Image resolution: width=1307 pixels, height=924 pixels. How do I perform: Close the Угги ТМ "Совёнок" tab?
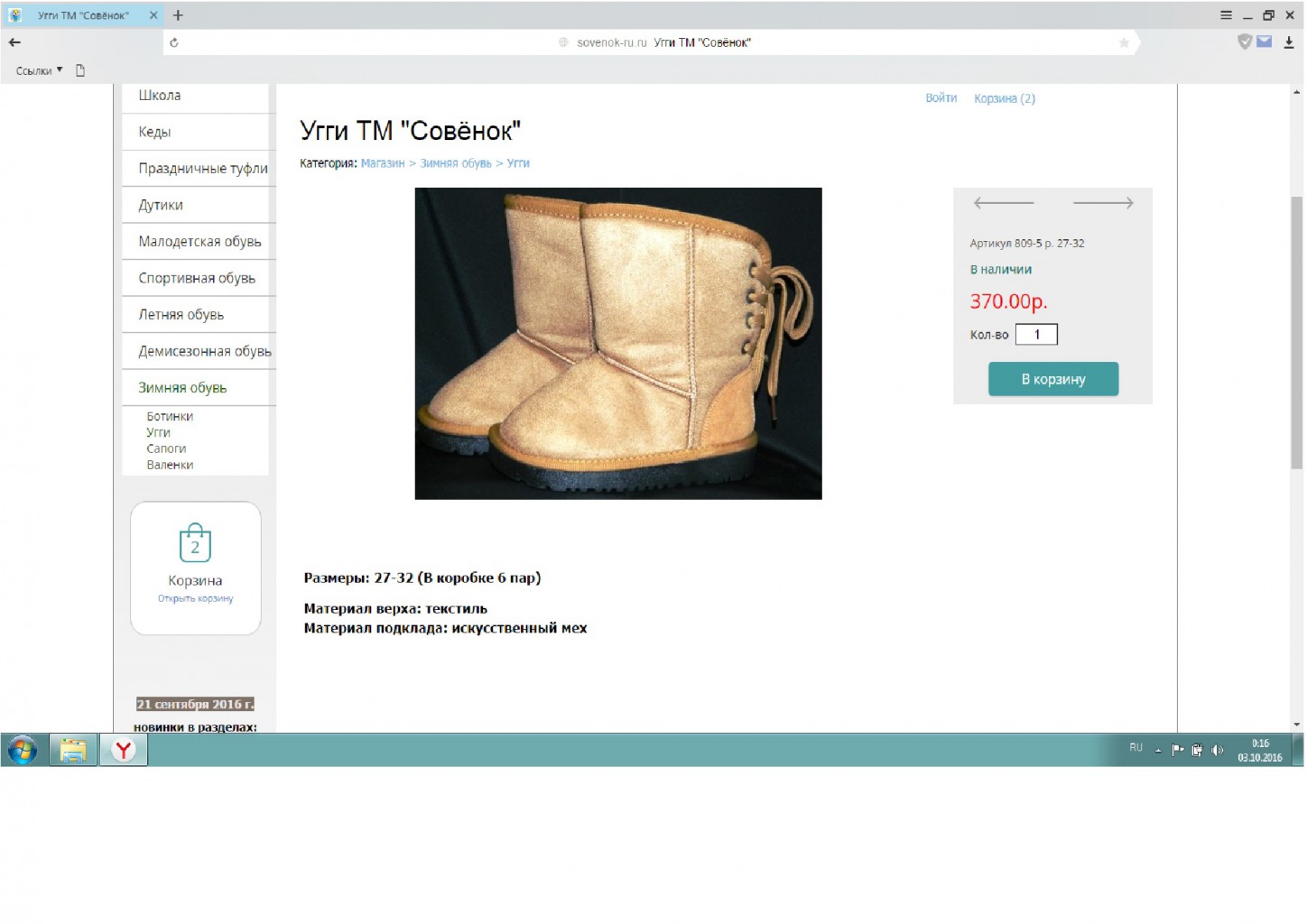[153, 15]
